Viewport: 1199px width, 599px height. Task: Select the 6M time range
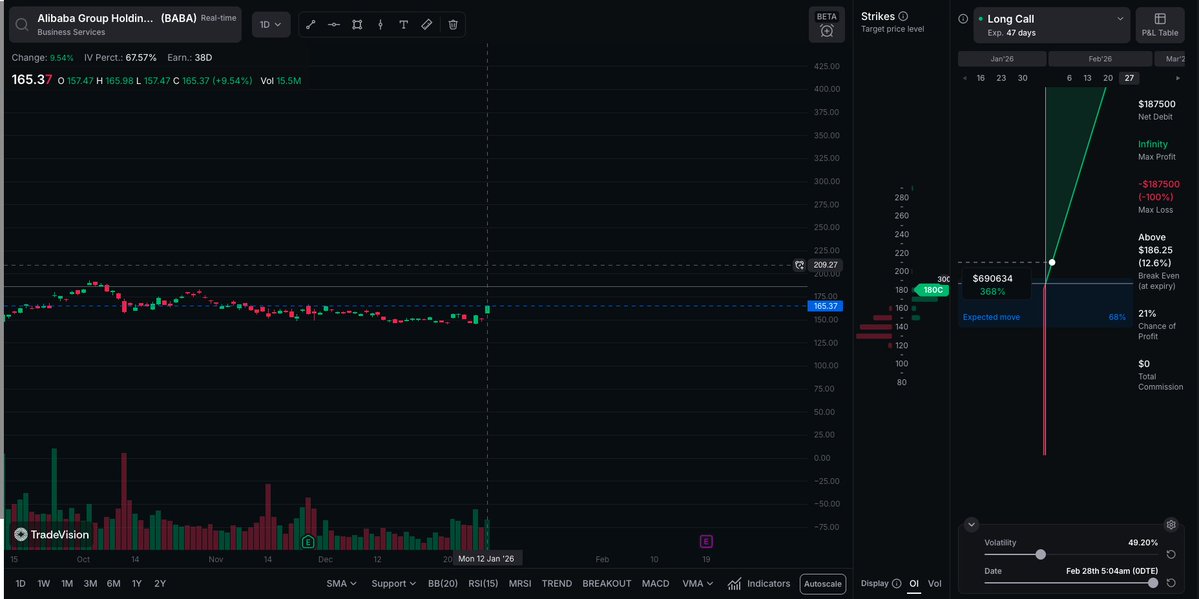click(x=113, y=584)
